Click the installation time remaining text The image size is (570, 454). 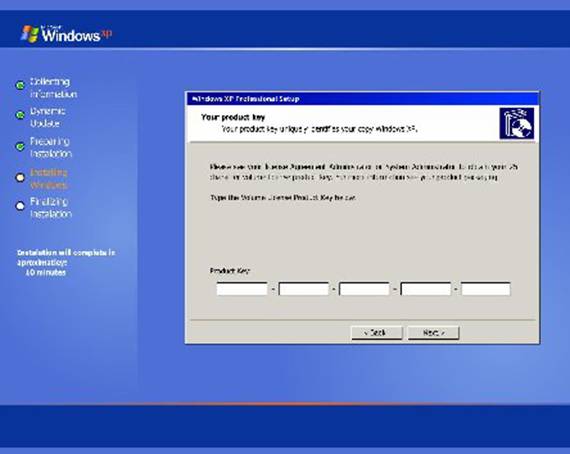click(x=66, y=262)
